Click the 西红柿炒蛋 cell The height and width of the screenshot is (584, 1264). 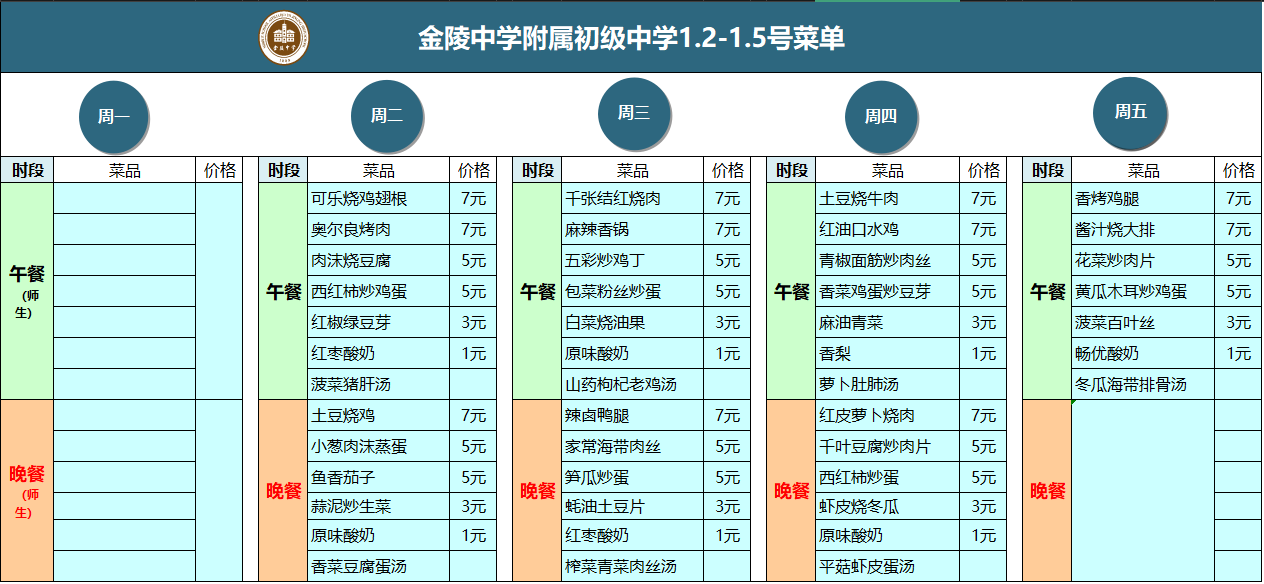(888, 477)
